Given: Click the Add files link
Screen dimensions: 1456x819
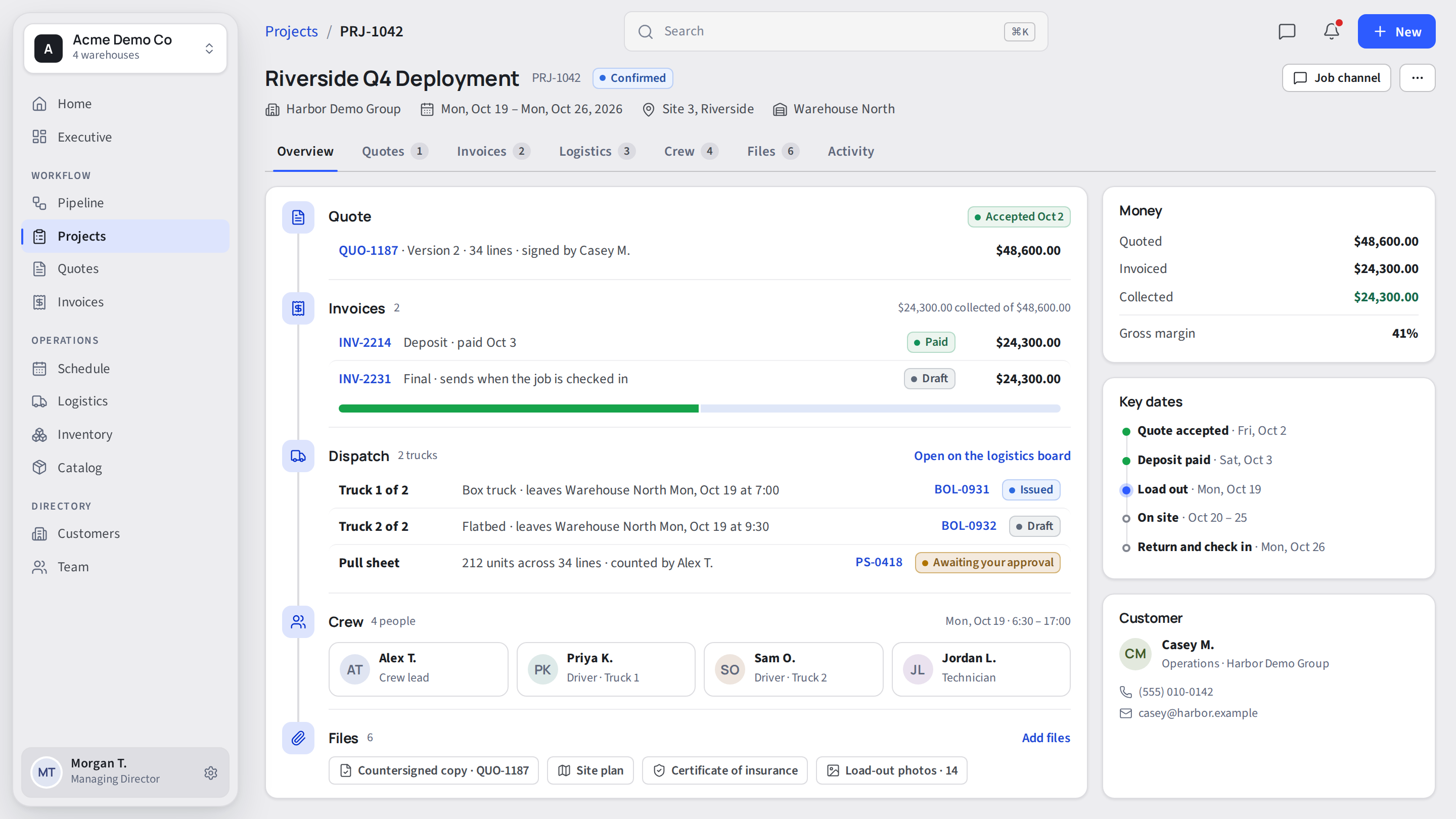Looking at the screenshot, I should [x=1045, y=738].
